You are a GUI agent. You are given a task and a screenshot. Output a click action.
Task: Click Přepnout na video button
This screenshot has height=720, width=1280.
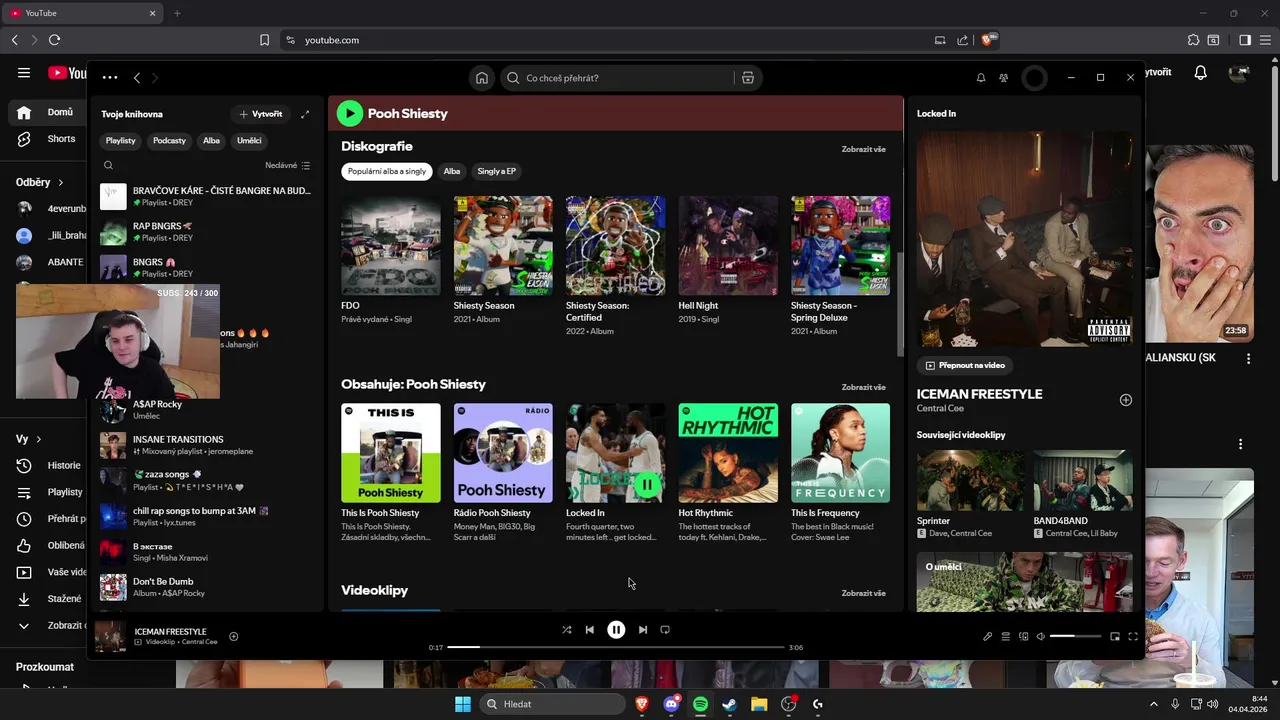pos(965,365)
